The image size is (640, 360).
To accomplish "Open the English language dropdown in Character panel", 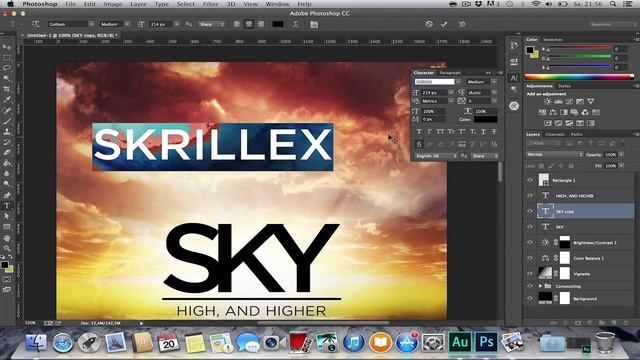I will [x=436, y=156].
